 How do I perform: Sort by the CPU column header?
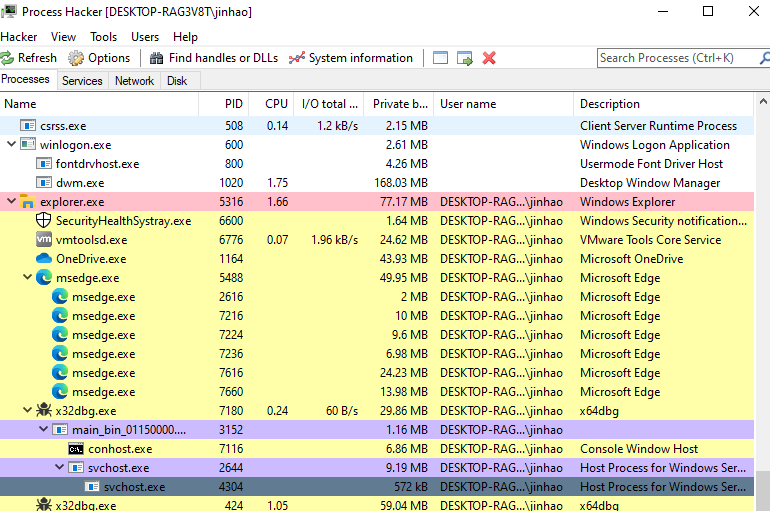point(276,104)
